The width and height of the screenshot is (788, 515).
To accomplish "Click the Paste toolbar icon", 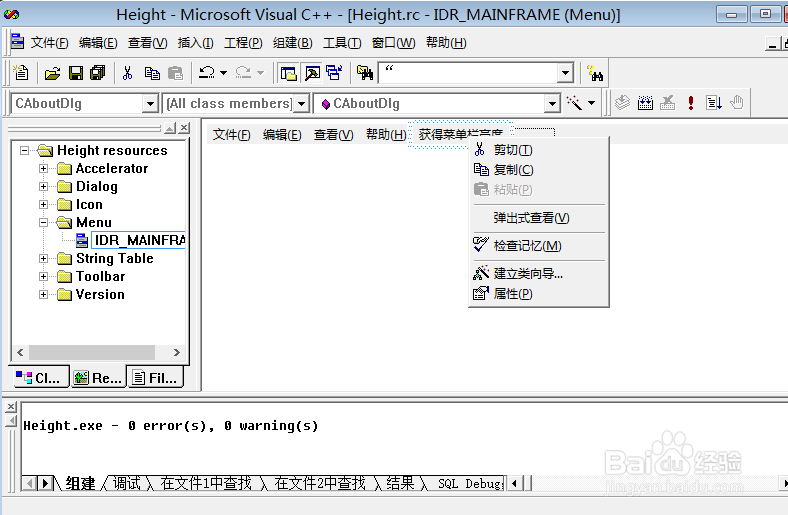I will pyautogui.click(x=175, y=73).
